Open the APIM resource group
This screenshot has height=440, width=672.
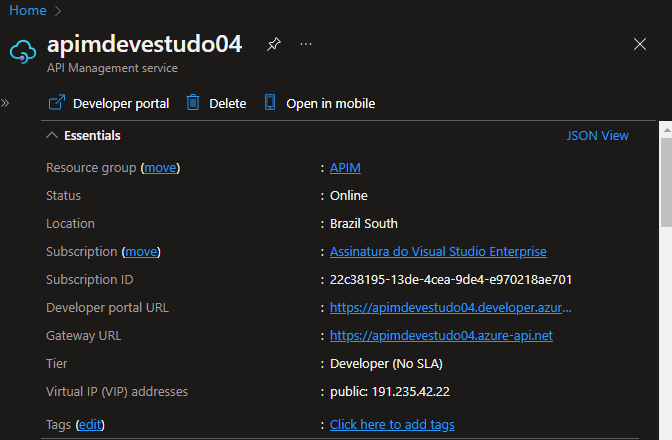coord(345,168)
